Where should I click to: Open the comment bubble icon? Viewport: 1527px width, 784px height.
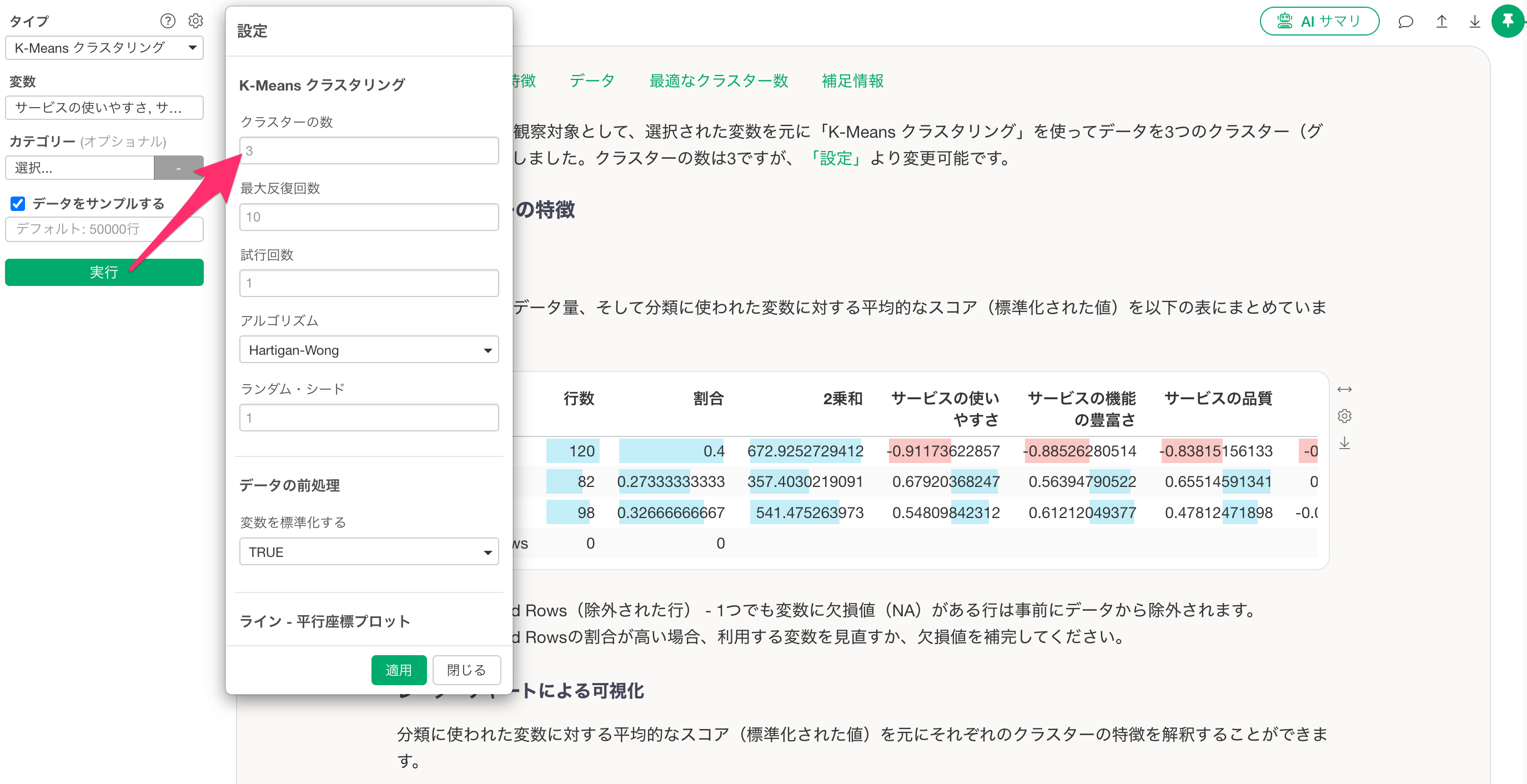click(1405, 22)
